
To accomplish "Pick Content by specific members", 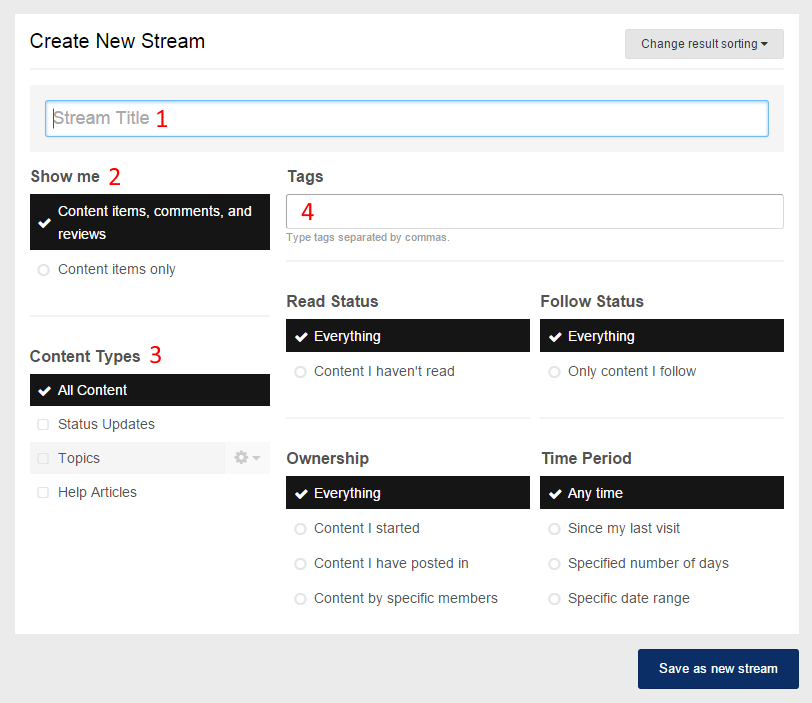I will point(405,598).
